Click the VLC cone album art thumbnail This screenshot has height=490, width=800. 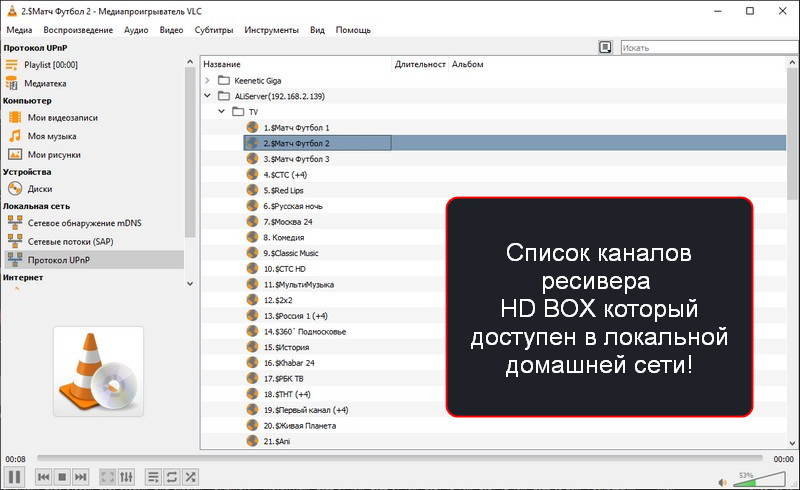point(98,372)
